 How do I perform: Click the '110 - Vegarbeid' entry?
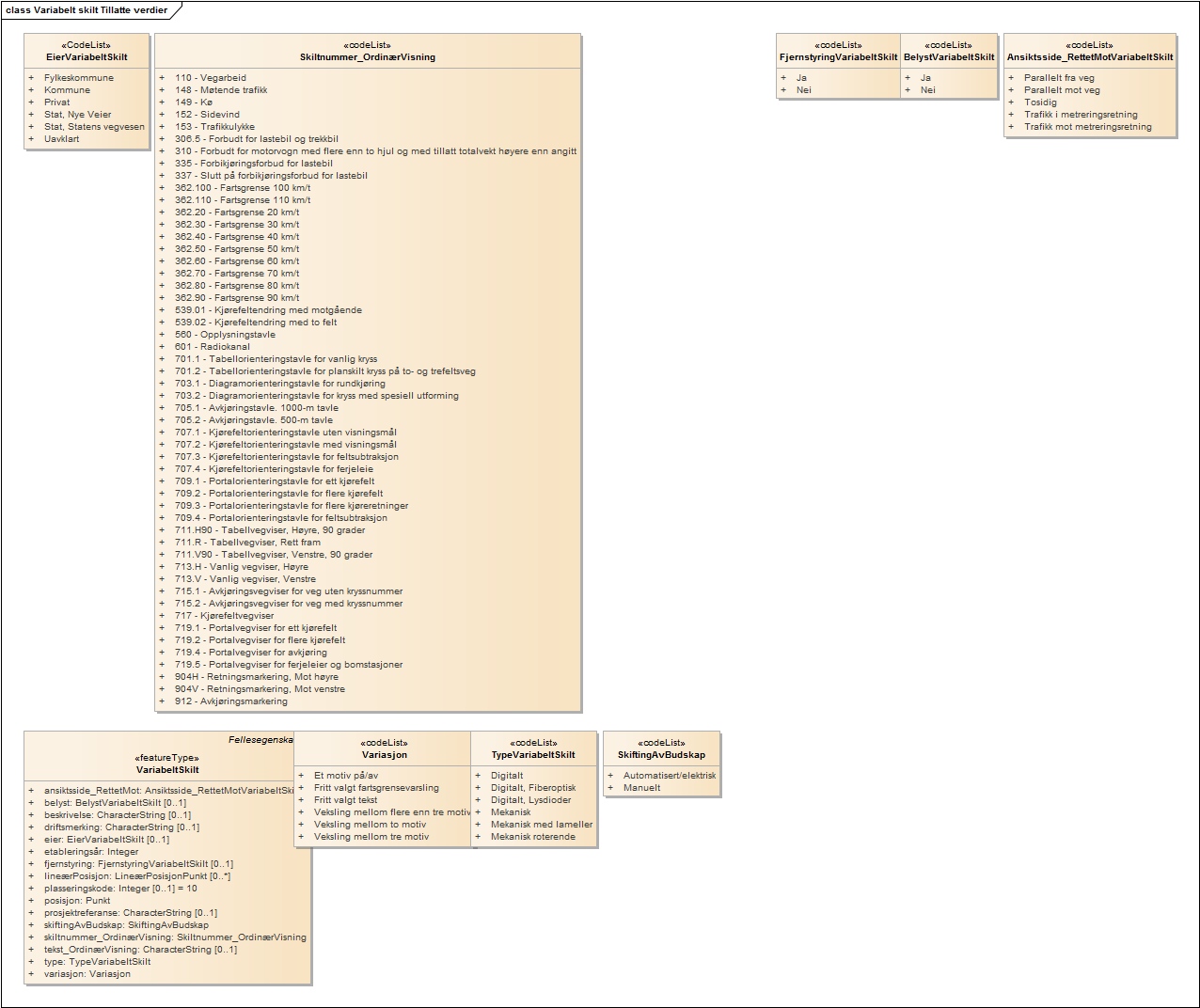tap(210, 78)
